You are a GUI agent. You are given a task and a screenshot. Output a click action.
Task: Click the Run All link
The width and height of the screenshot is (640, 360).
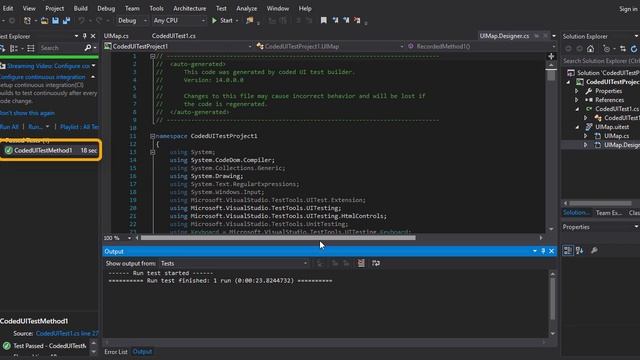point(9,127)
